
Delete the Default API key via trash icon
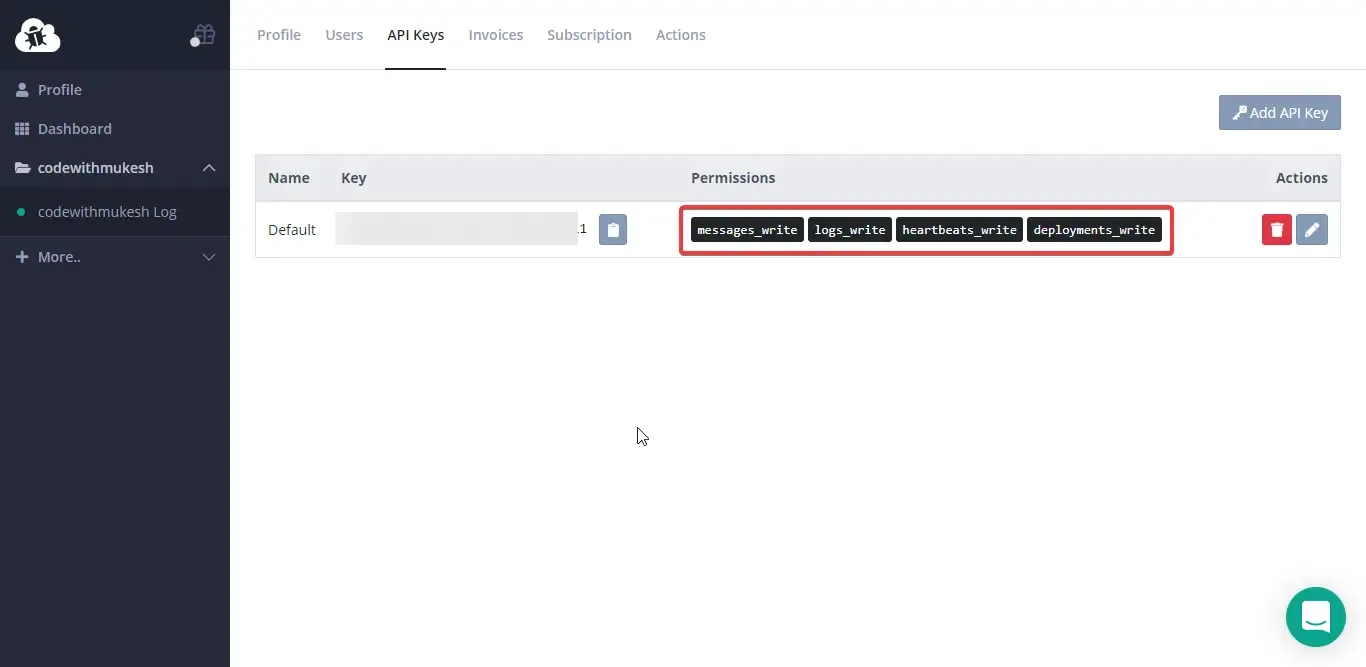pos(1276,229)
